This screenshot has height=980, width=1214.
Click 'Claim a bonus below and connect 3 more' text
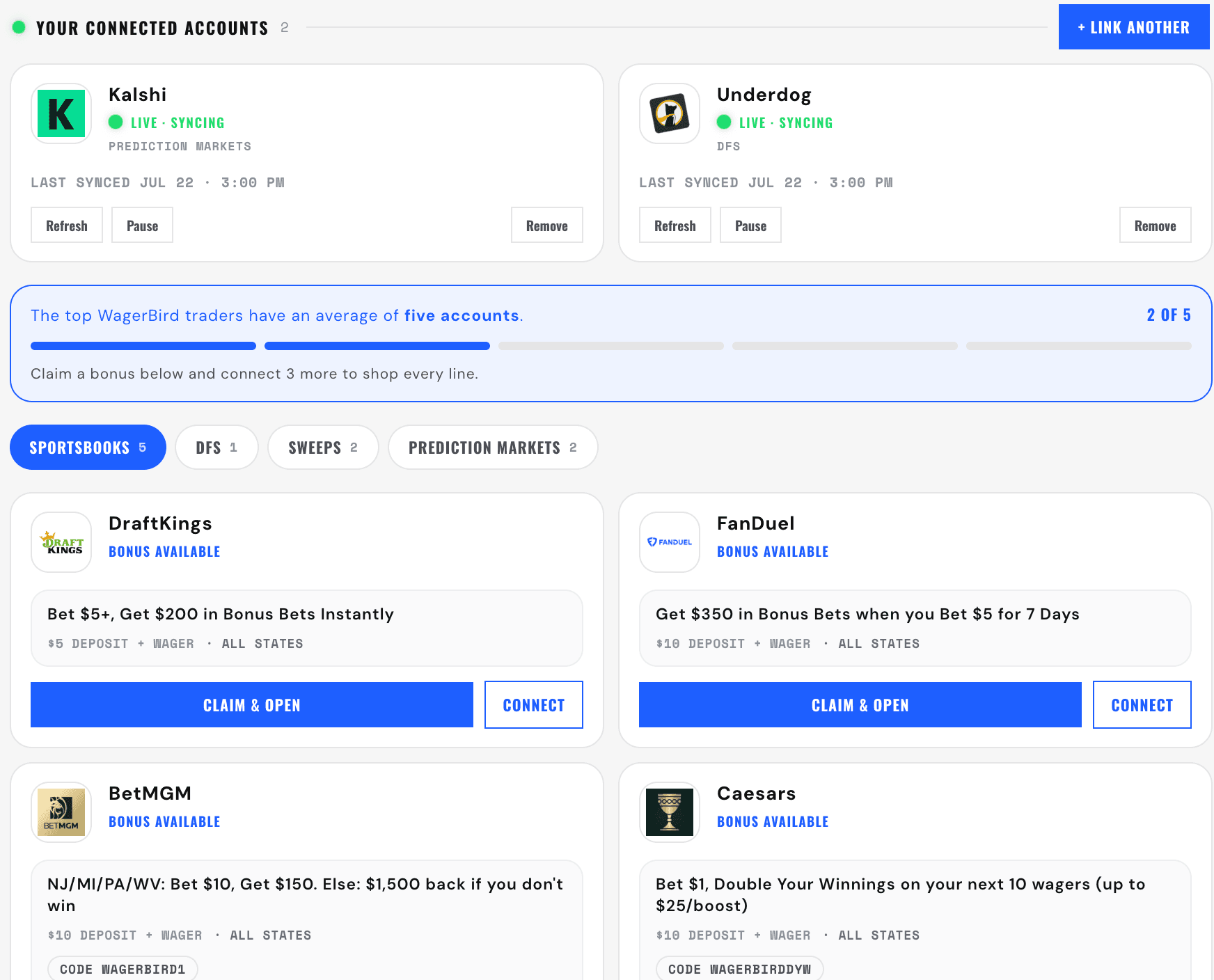point(254,374)
